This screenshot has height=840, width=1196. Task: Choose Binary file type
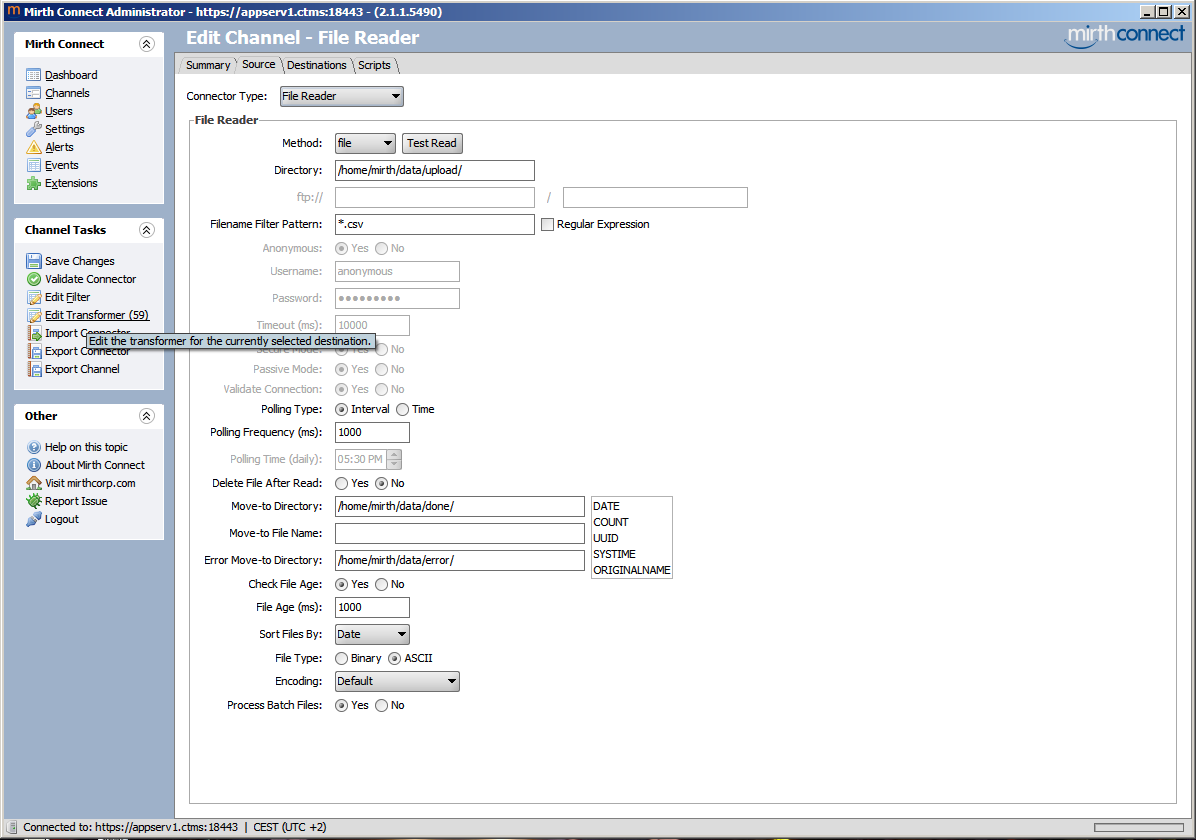click(341, 658)
